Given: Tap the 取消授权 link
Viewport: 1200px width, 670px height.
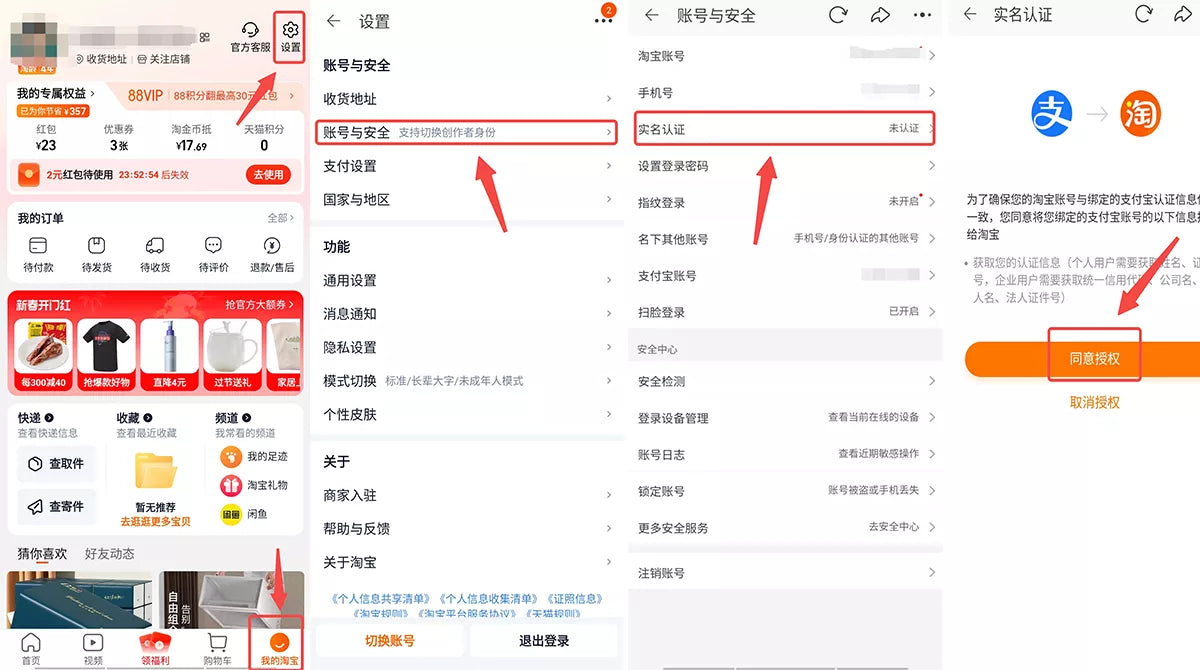Looking at the screenshot, I should coord(1095,402).
